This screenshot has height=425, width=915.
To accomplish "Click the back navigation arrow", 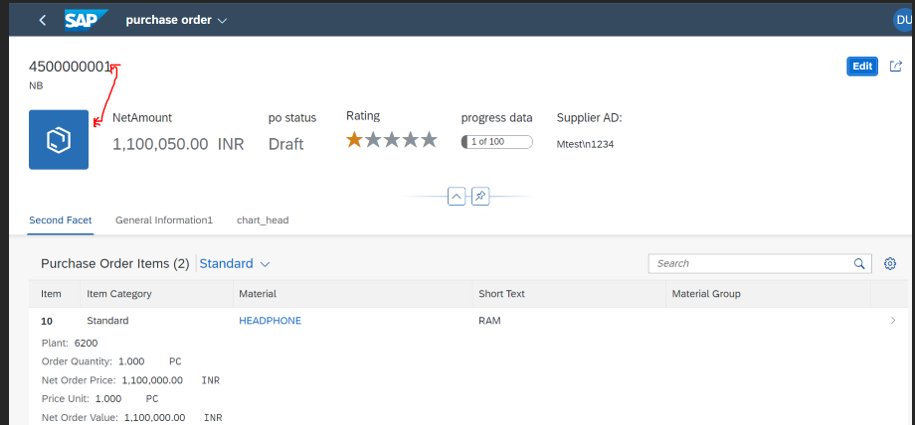I will pyautogui.click(x=42, y=20).
